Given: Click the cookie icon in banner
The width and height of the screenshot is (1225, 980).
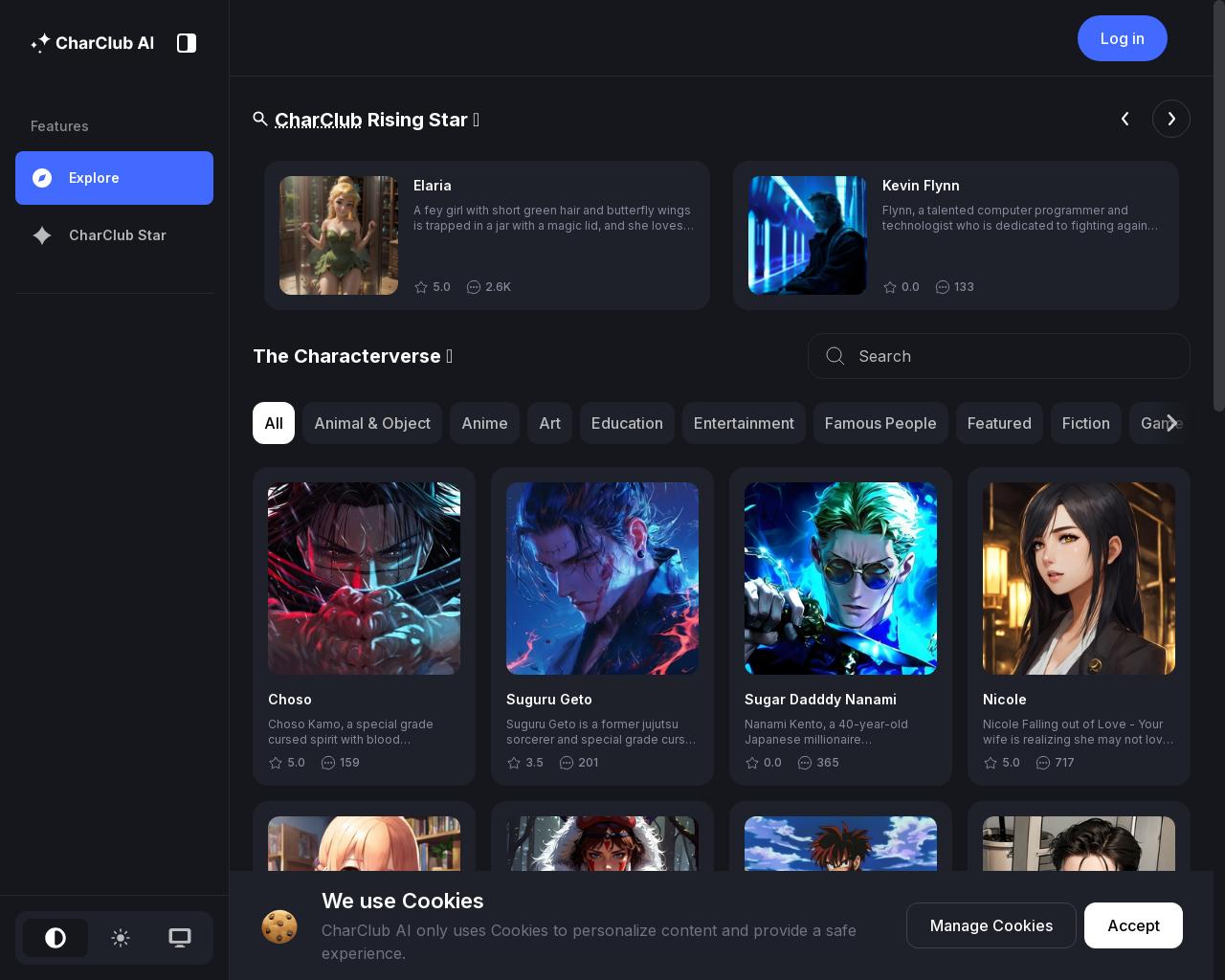Looking at the screenshot, I should 279,926.
